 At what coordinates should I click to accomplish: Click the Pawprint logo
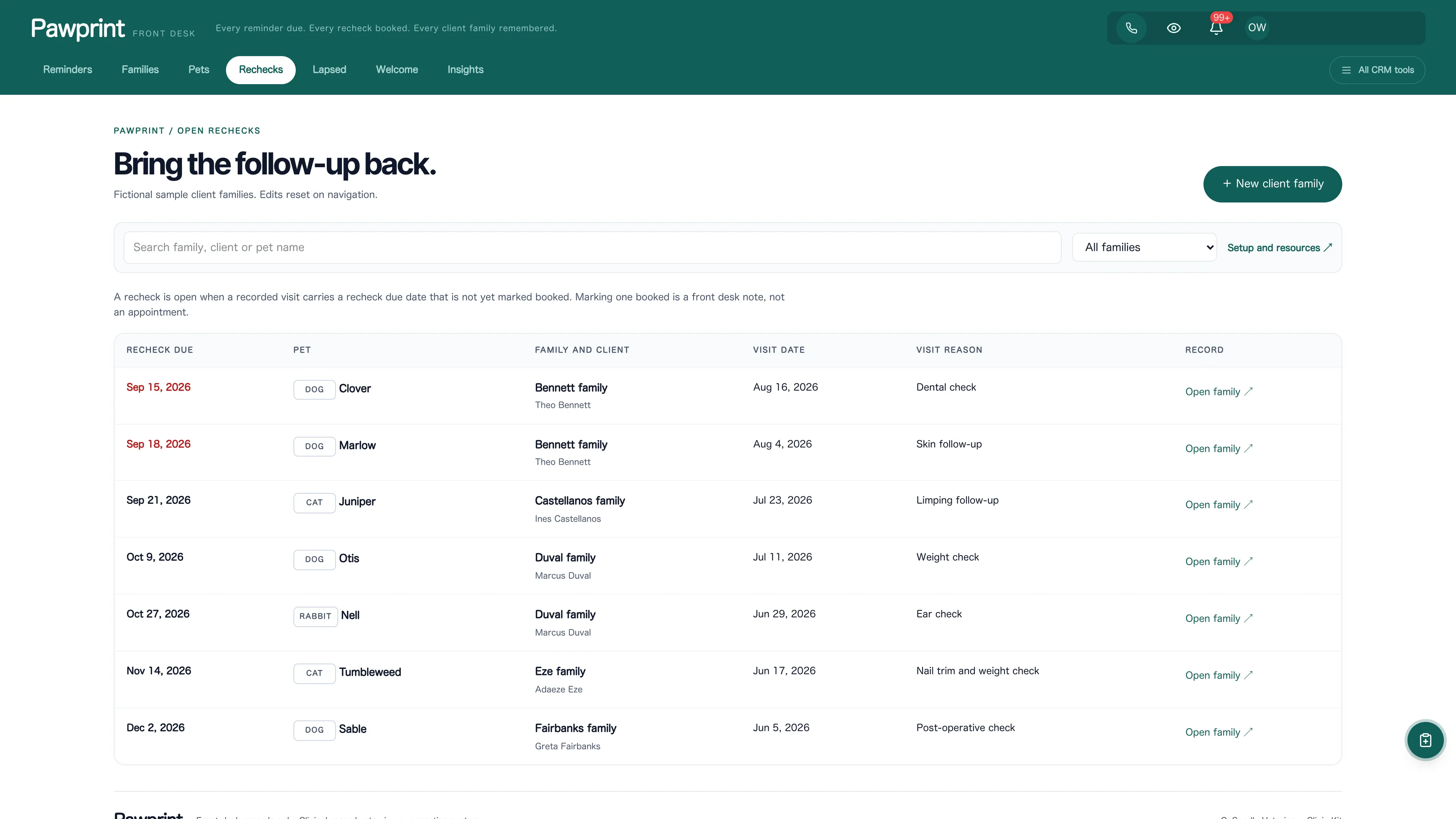coord(78,28)
